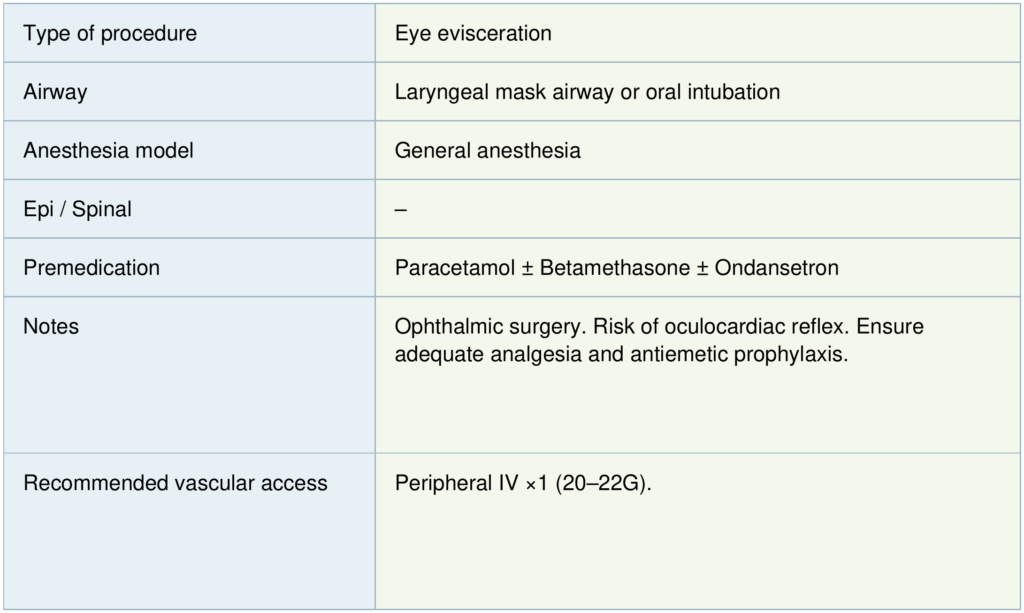
Task: Click the 'Epi / Spinal' label
Action: 77,210
